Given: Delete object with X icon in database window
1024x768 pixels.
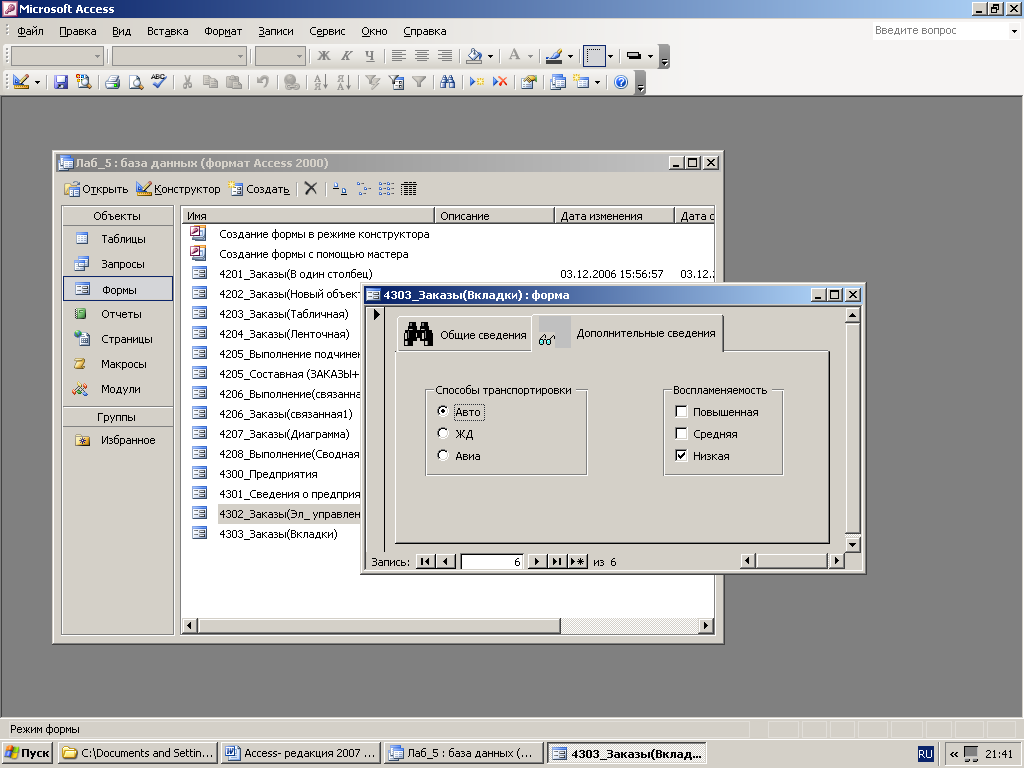Looking at the screenshot, I should (x=311, y=189).
